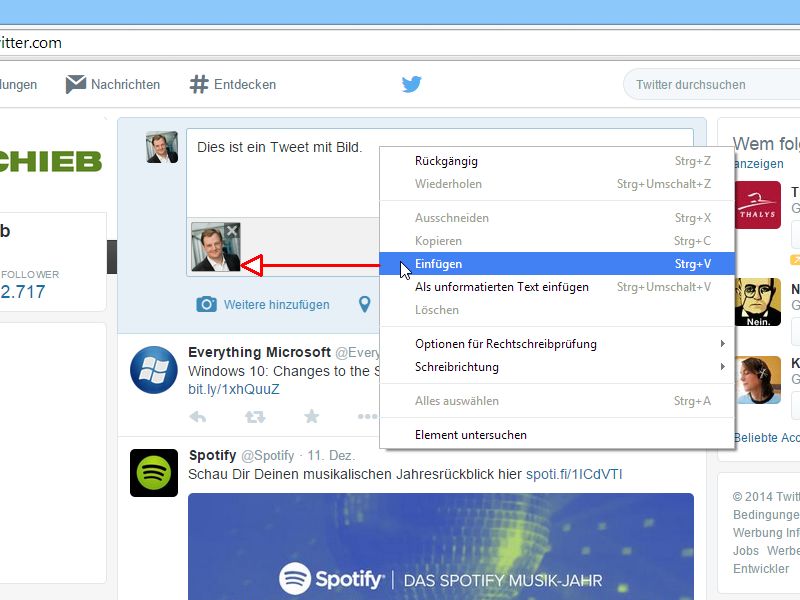Click attached photo thumbnail in tweet
Screen dimensions: 800x600
click(215, 247)
